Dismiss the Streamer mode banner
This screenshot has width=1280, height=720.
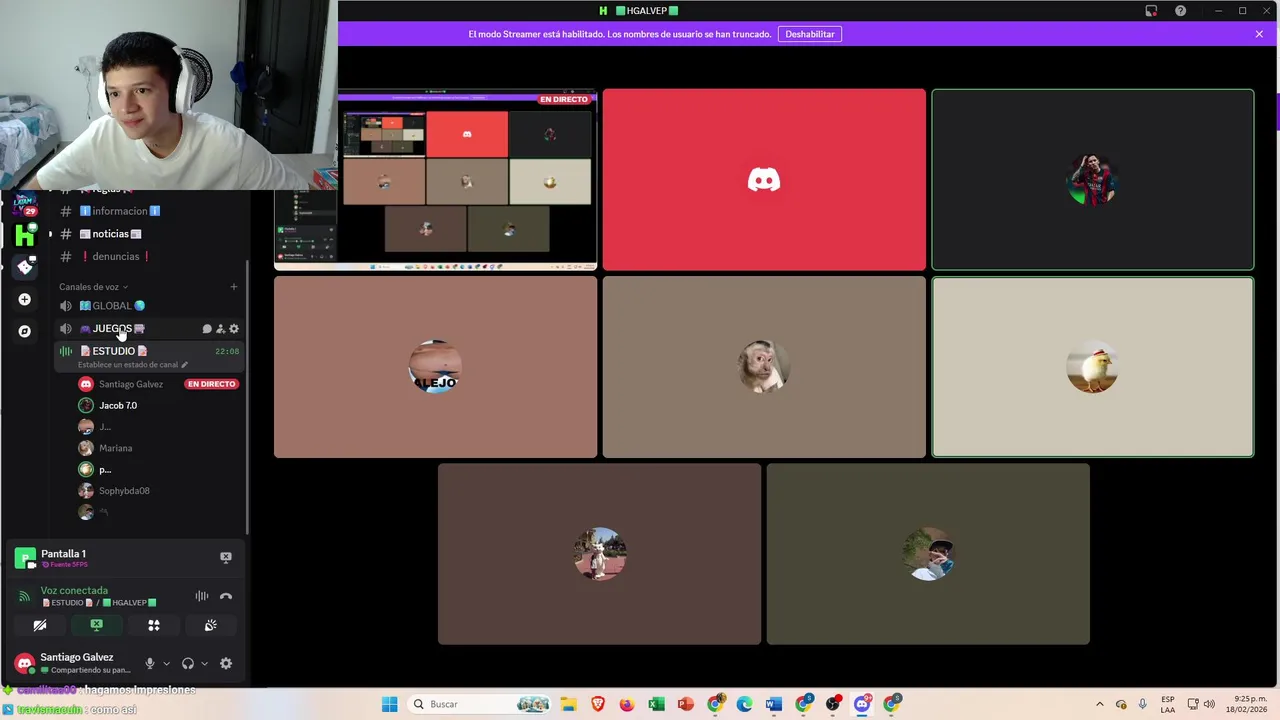coord(1259,34)
